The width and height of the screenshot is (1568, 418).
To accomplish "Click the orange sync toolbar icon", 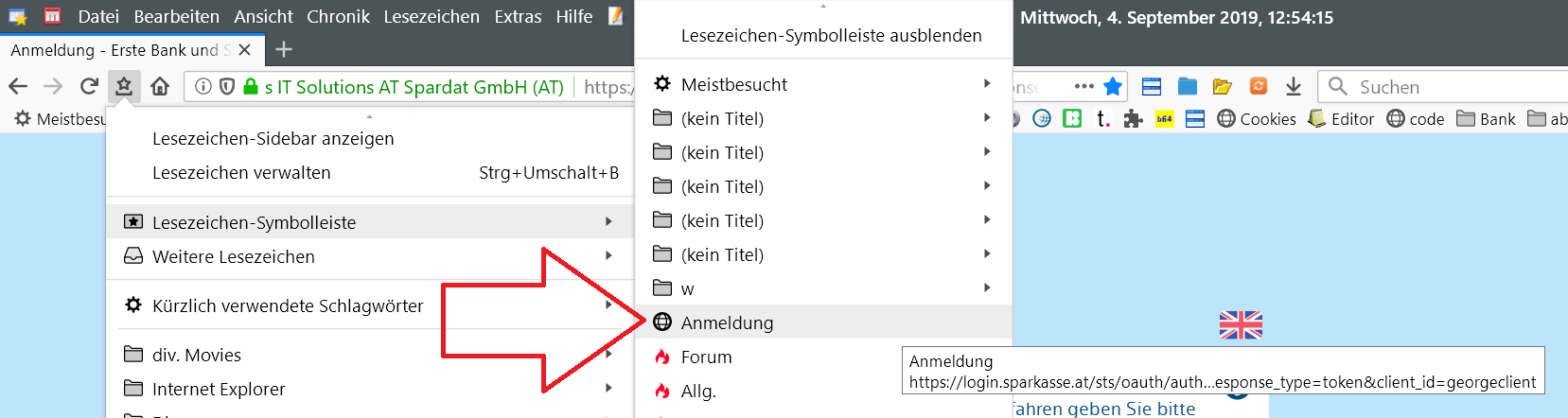I will click(x=1259, y=87).
